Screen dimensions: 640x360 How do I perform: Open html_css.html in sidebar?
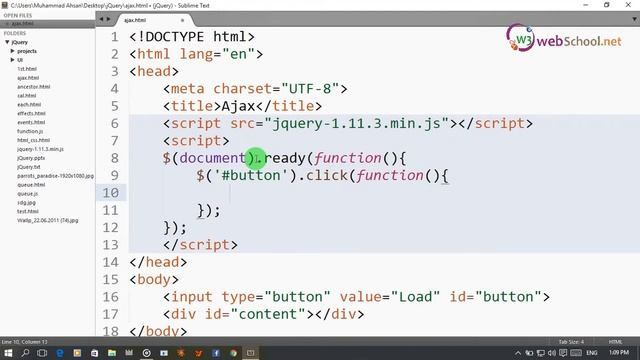(33, 140)
